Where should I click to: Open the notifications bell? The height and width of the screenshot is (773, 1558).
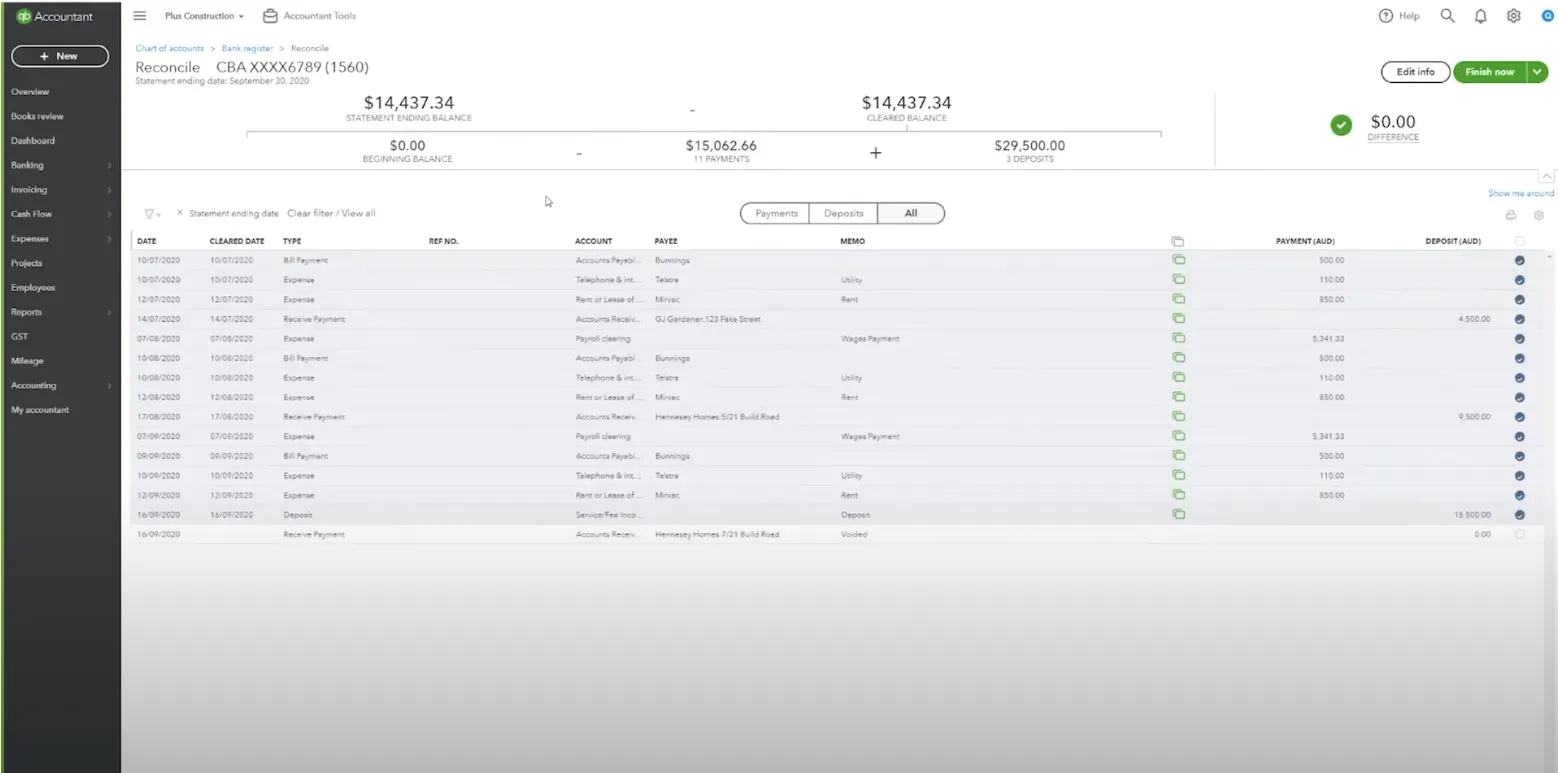pos(1481,16)
